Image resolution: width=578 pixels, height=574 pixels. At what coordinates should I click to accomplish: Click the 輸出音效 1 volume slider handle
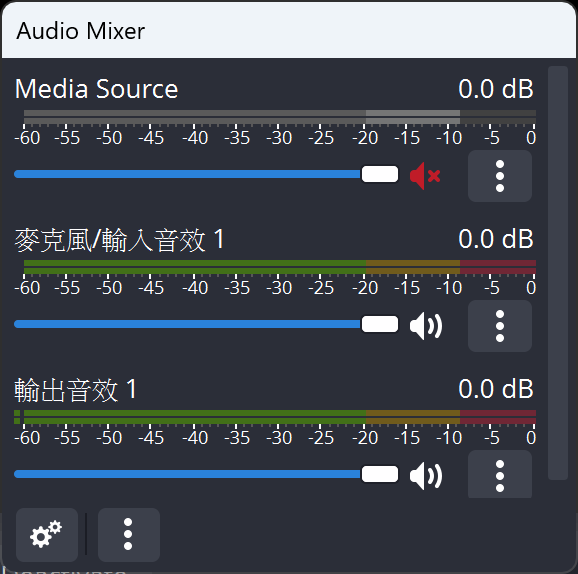coord(380,474)
